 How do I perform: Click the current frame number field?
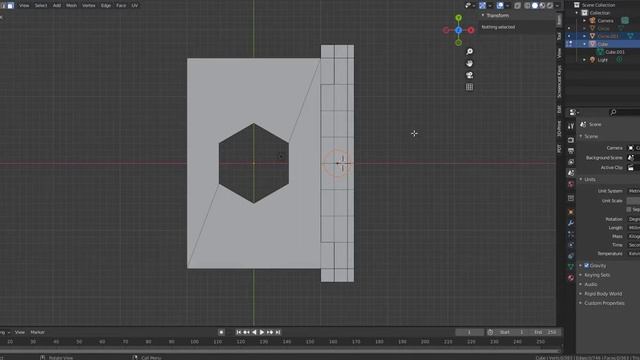pyautogui.click(x=469, y=332)
